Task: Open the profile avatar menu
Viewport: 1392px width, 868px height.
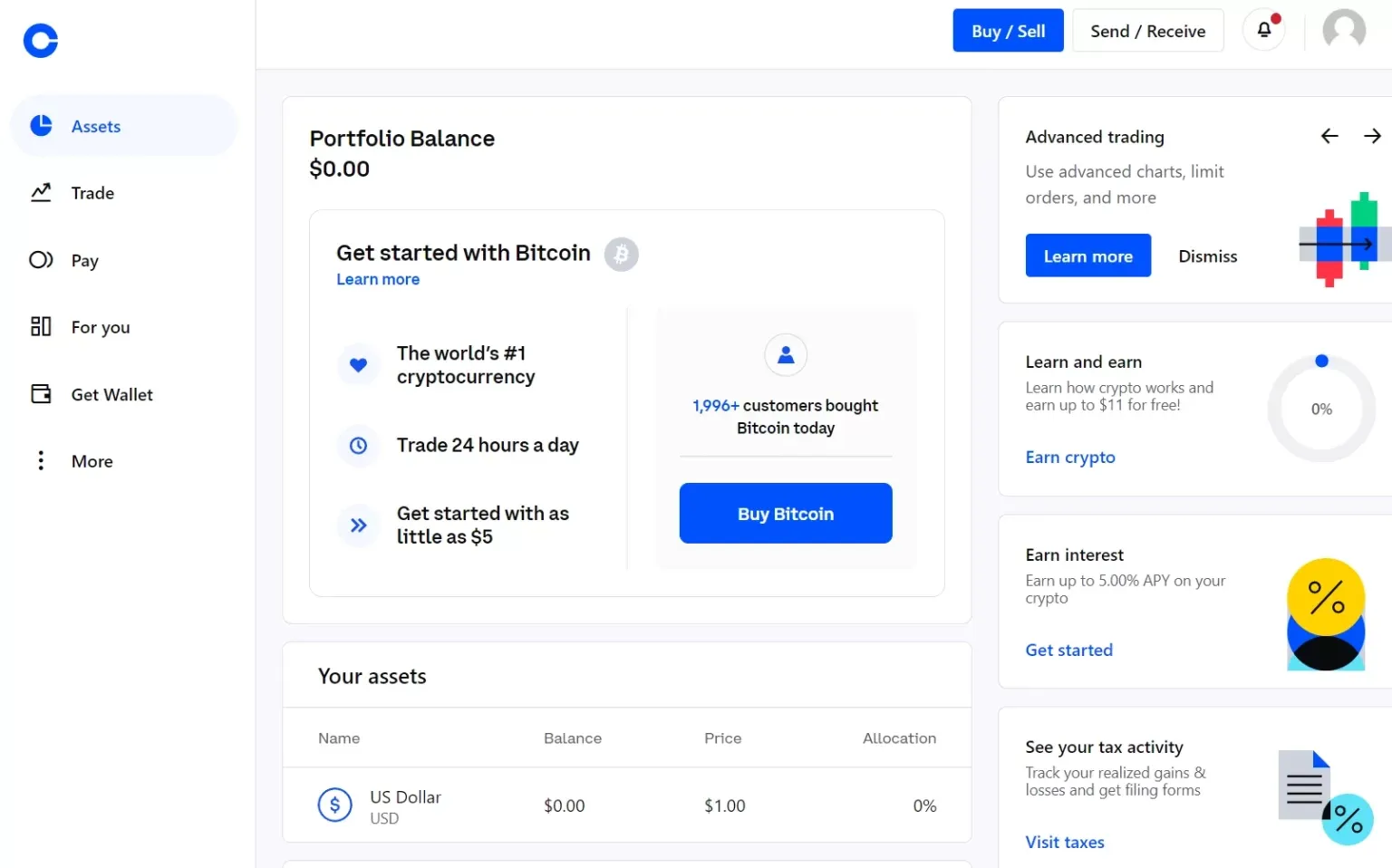Action: pyautogui.click(x=1344, y=30)
